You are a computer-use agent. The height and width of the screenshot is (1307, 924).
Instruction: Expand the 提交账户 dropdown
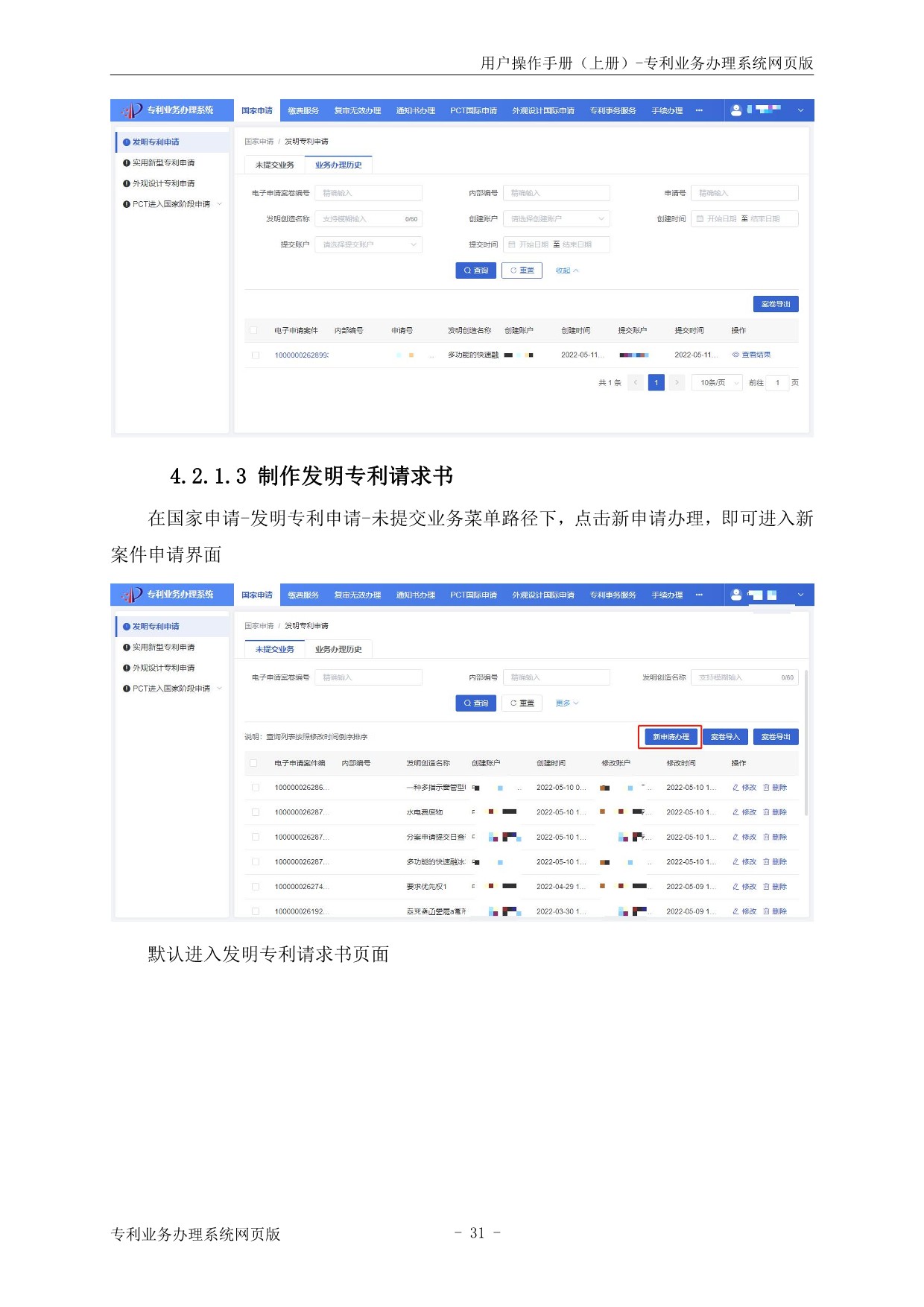click(x=368, y=244)
